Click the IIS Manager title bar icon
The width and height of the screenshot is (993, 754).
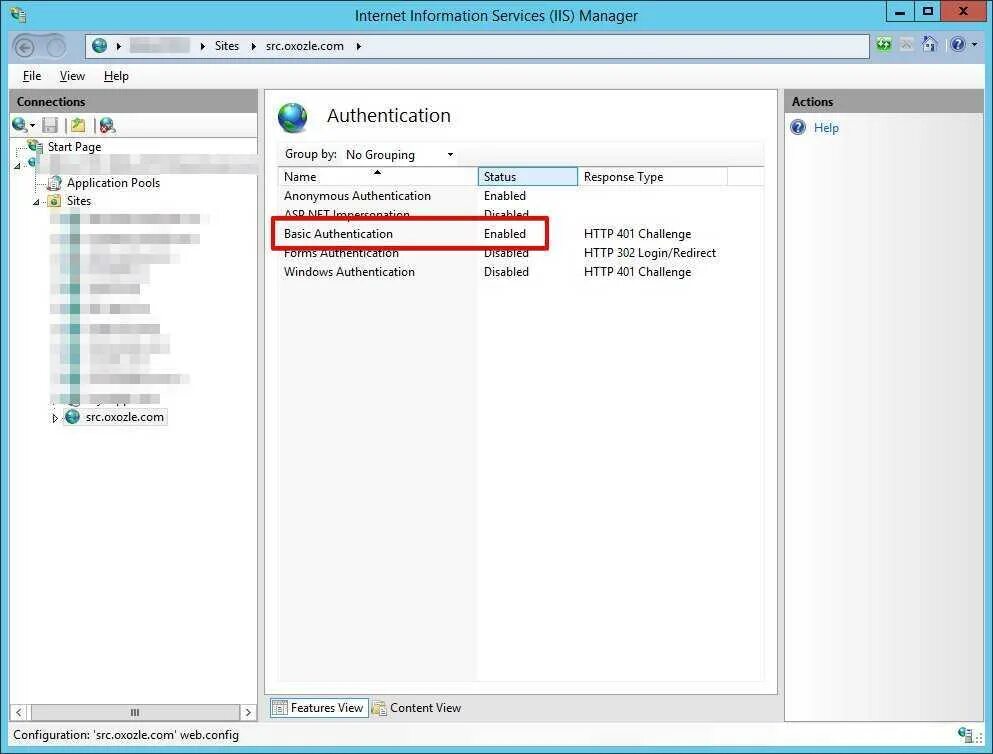pyautogui.click(x=18, y=15)
